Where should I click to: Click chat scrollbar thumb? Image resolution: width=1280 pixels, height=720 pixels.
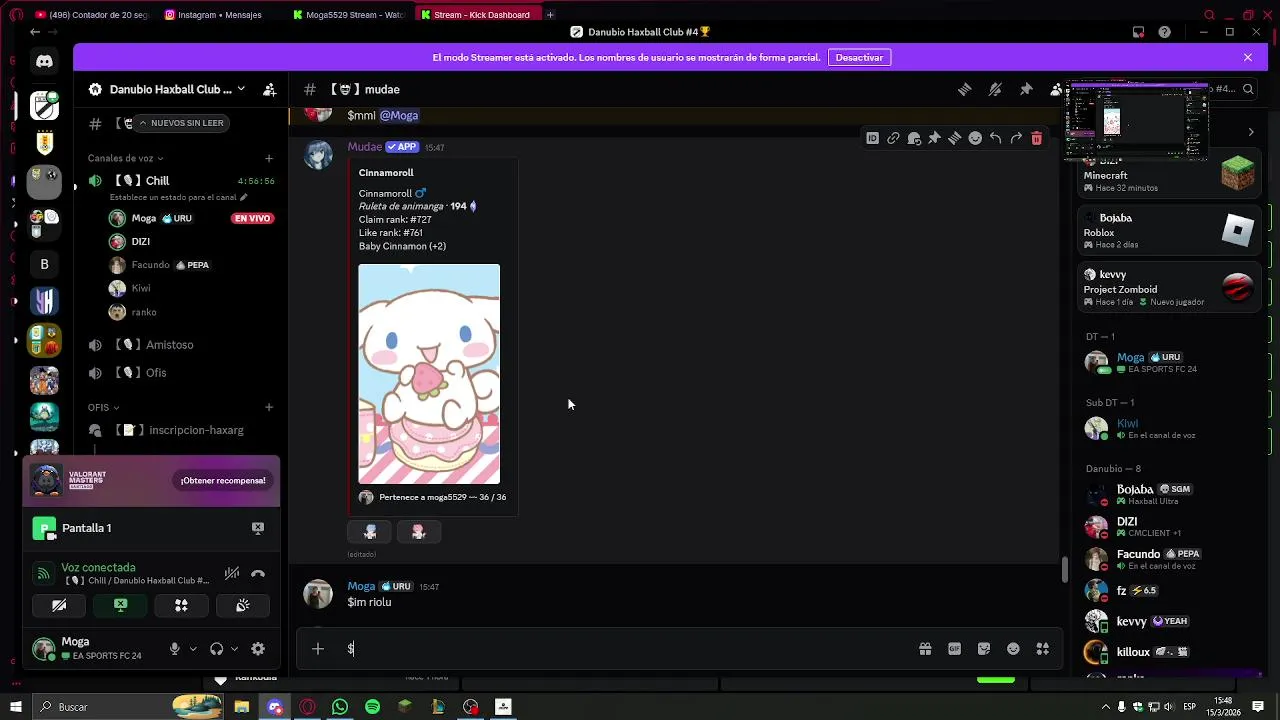pos(1064,569)
